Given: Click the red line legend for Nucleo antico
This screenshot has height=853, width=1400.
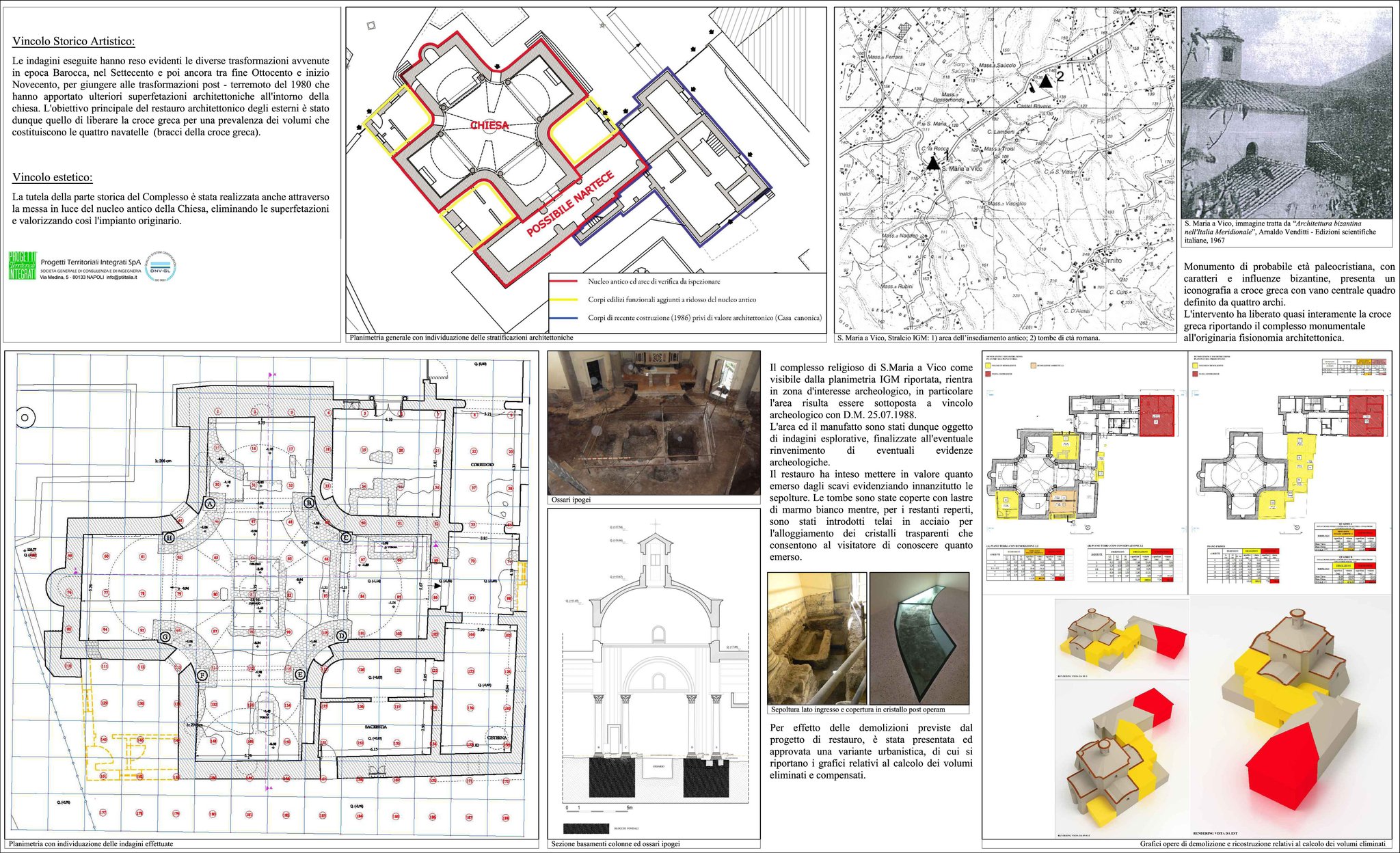Looking at the screenshot, I should click(564, 282).
